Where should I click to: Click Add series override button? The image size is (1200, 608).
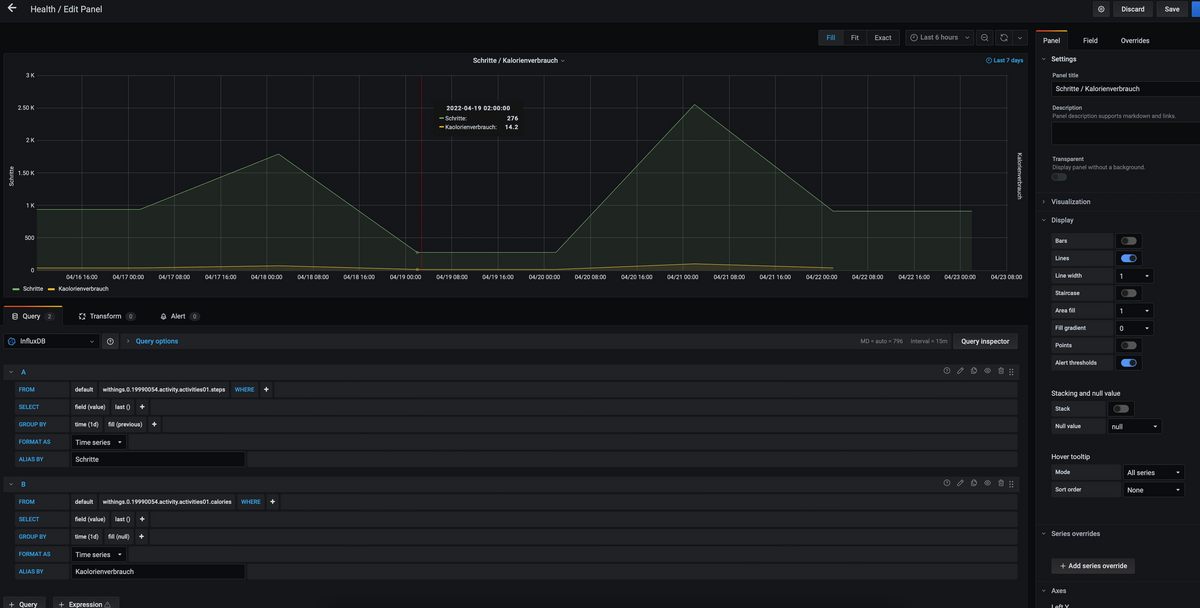coord(1093,566)
